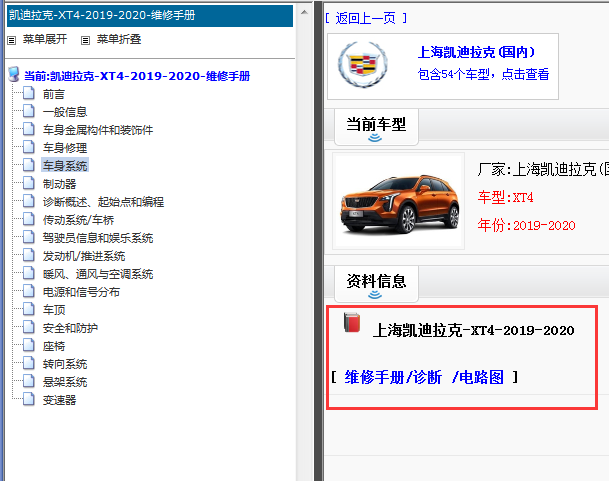
Task: Open the 驾驶员信息和娱乐系统 chapter
Action: point(98,238)
